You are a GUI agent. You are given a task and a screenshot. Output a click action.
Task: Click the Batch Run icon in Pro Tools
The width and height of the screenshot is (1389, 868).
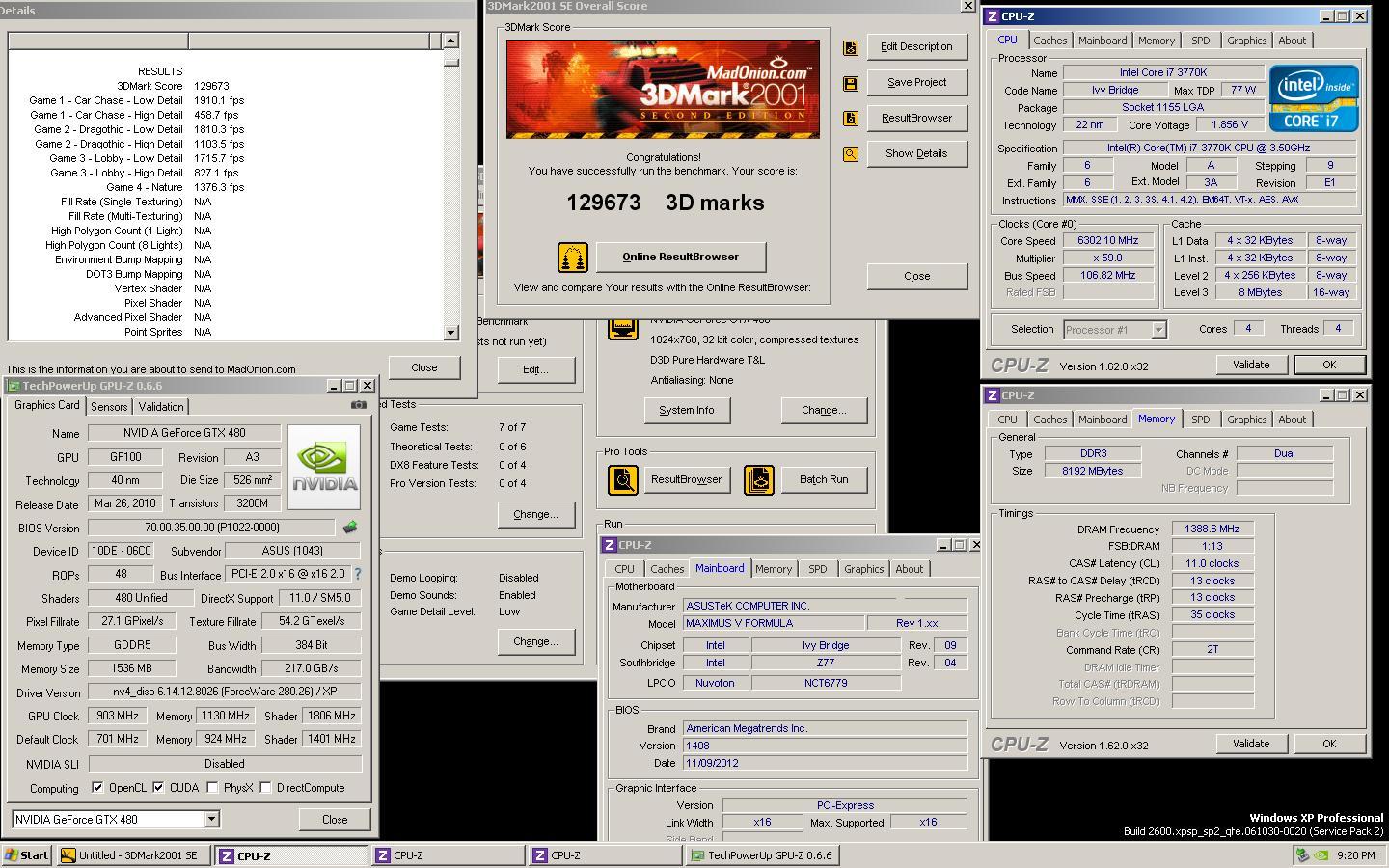(759, 479)
